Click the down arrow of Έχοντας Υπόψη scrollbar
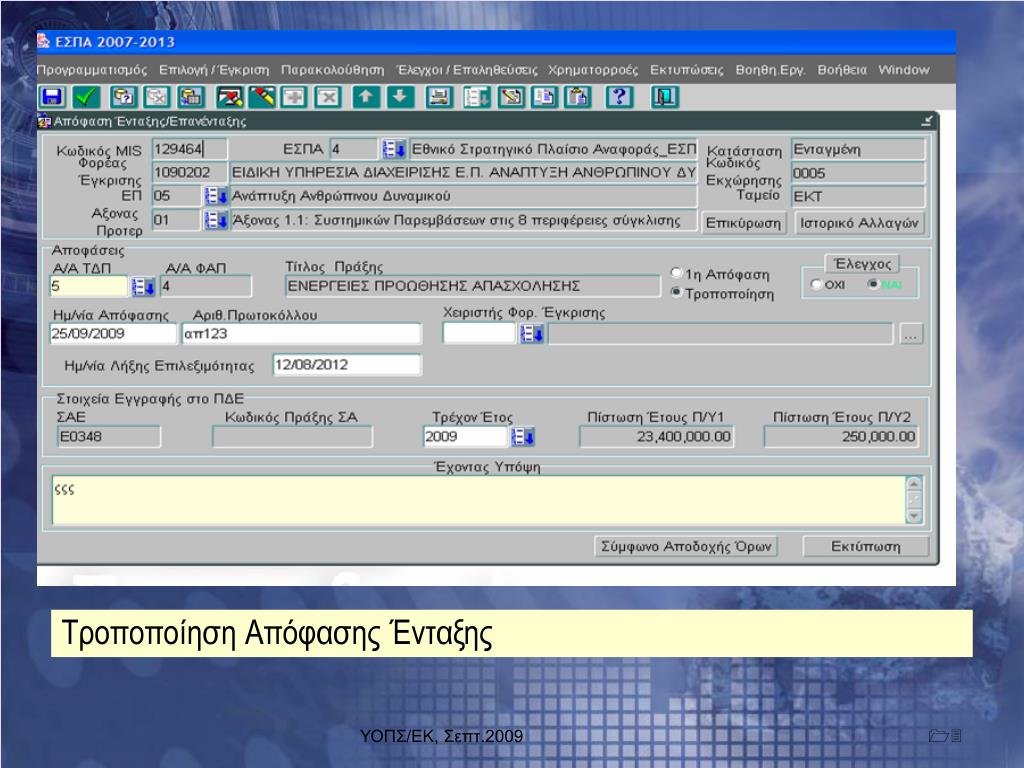Viewport: 1024px width, 768px height. (914, 516)
